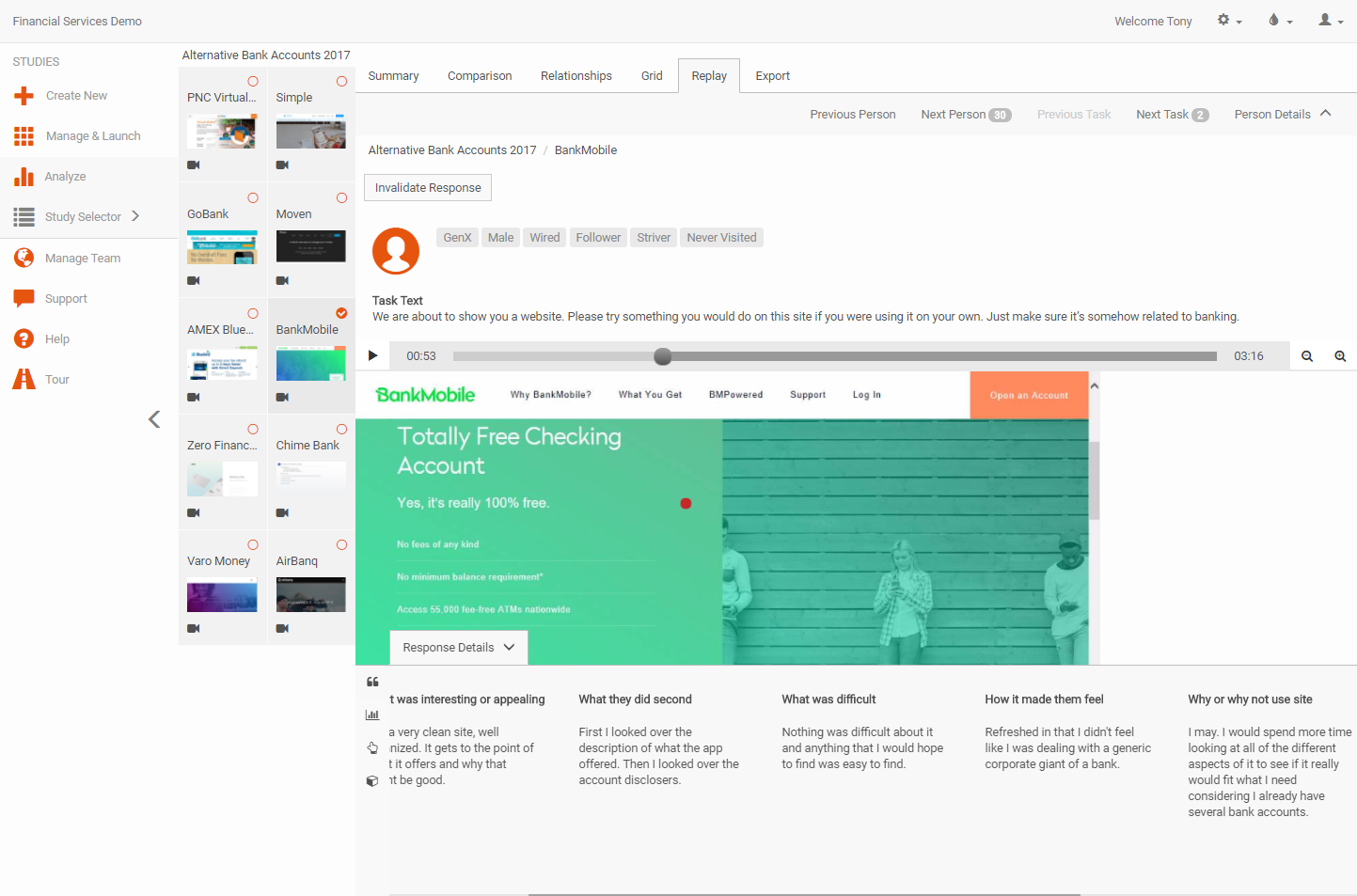Click the video camera icon under BankMobile
The image size is (1357, 896).
pyautogui.click(x=282, y=398)
